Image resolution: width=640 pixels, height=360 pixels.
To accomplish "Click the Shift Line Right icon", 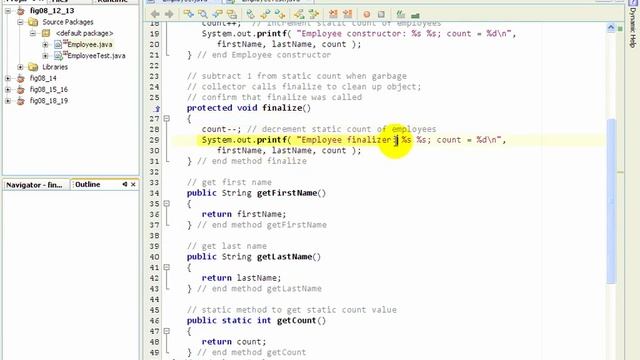I will (314, 14).
